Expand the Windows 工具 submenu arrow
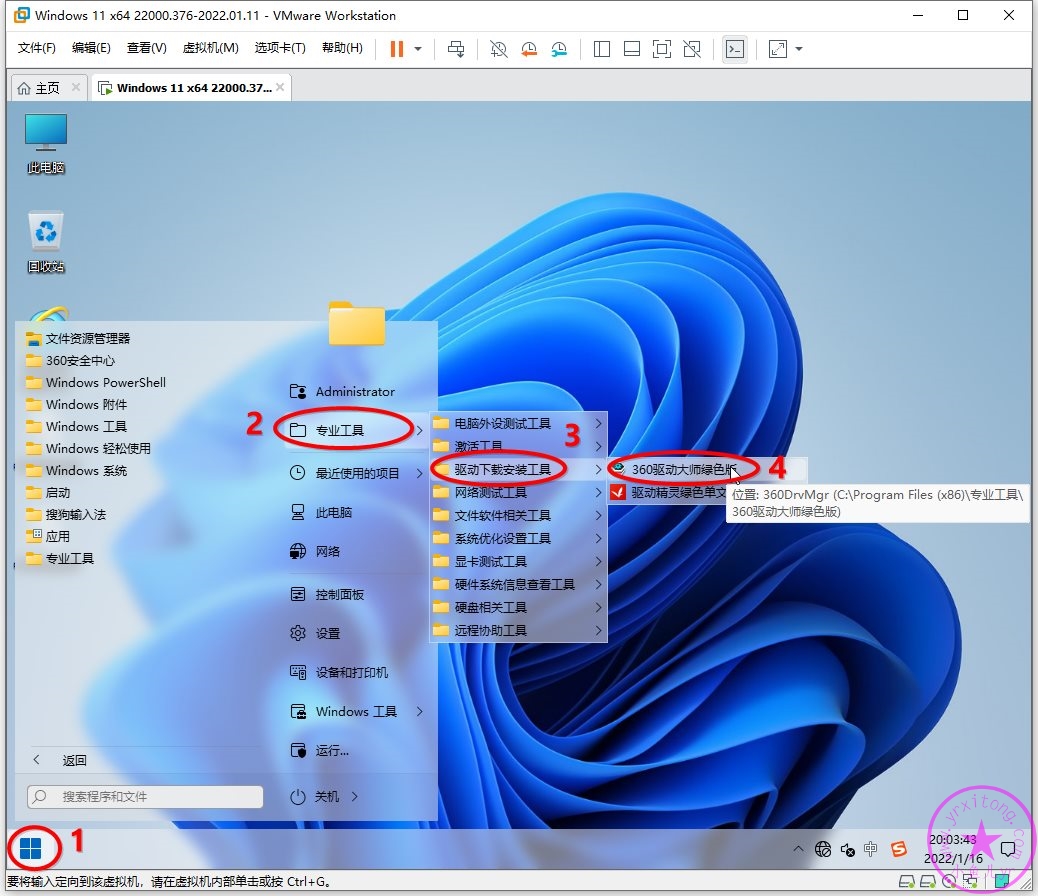Image resolution: width=1038 pixels, height=896 pixels. click(420, 711)
